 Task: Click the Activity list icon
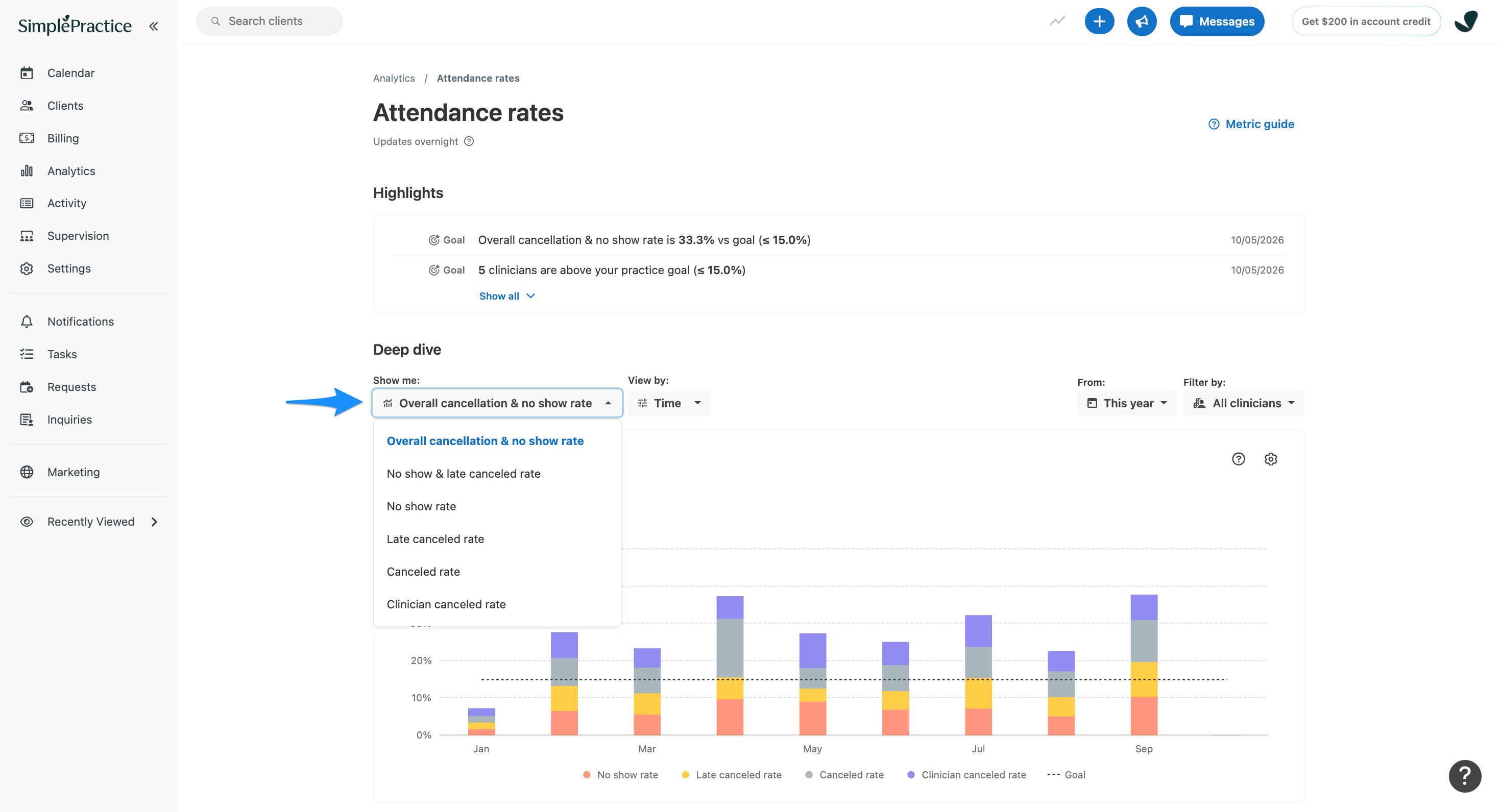[x=27, y=203]
